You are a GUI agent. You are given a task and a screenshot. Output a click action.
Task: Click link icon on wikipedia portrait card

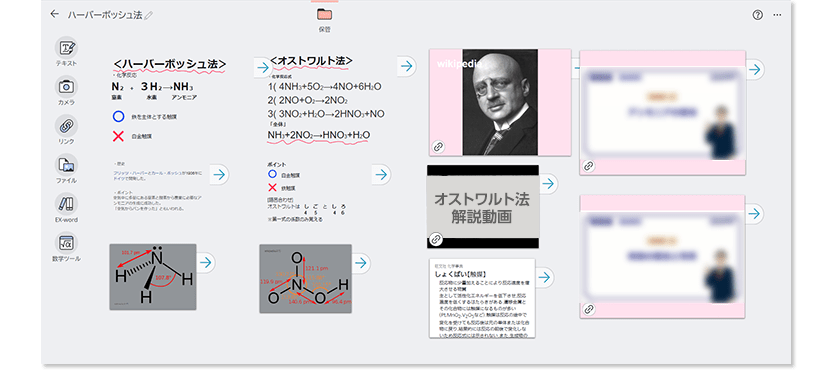pos(438,147)
